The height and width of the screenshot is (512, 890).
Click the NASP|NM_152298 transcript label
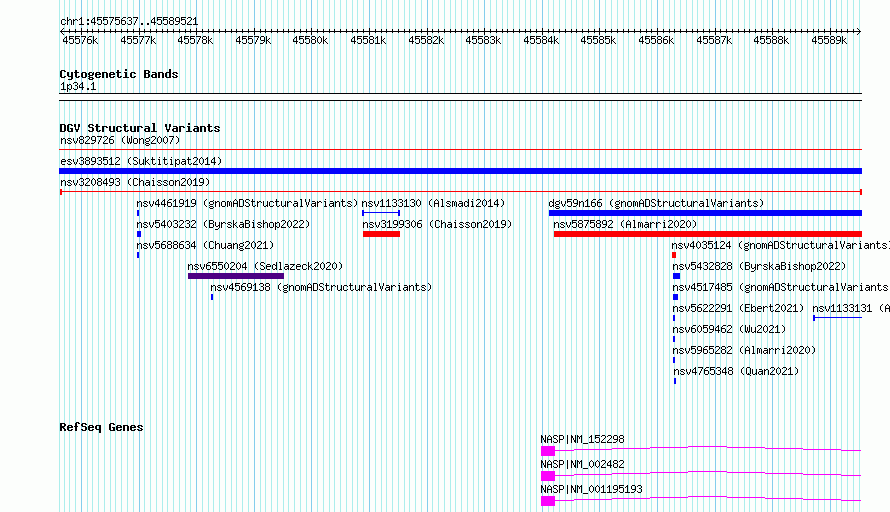[582, 439]
